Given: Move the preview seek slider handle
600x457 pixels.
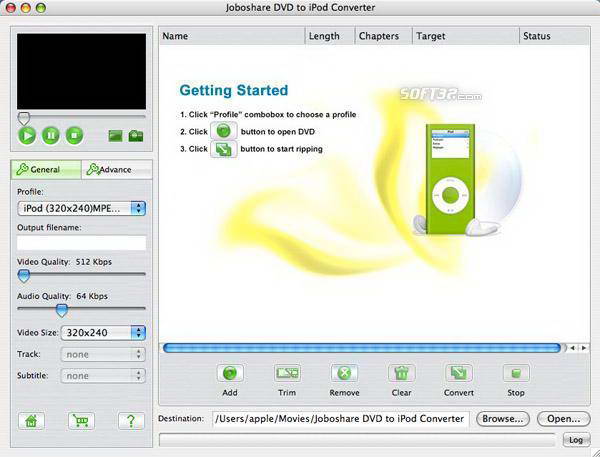Looking at the screenshot, I should tap(24, 118).
